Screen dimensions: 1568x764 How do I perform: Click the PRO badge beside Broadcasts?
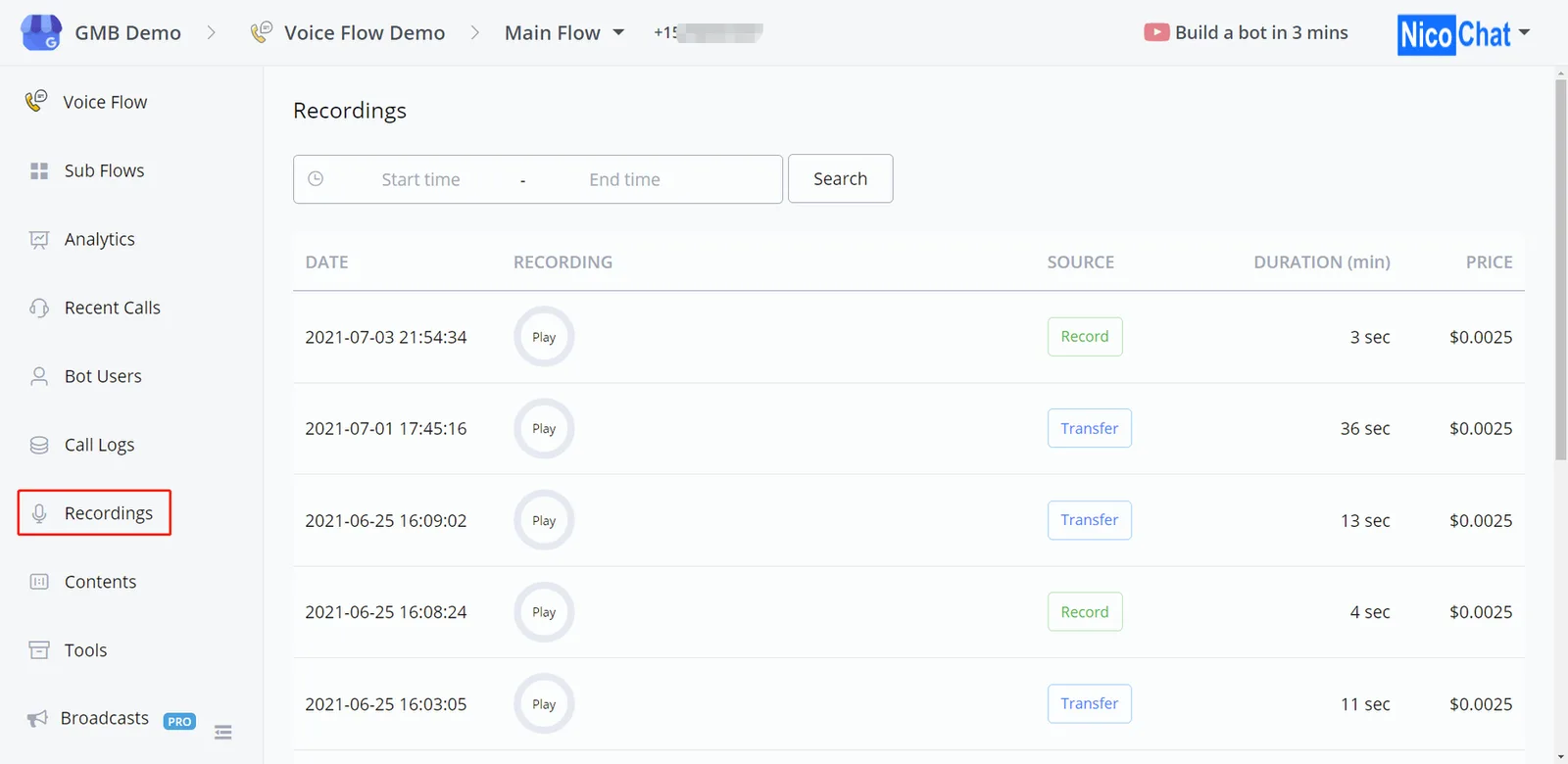click(x=179, y=721)
